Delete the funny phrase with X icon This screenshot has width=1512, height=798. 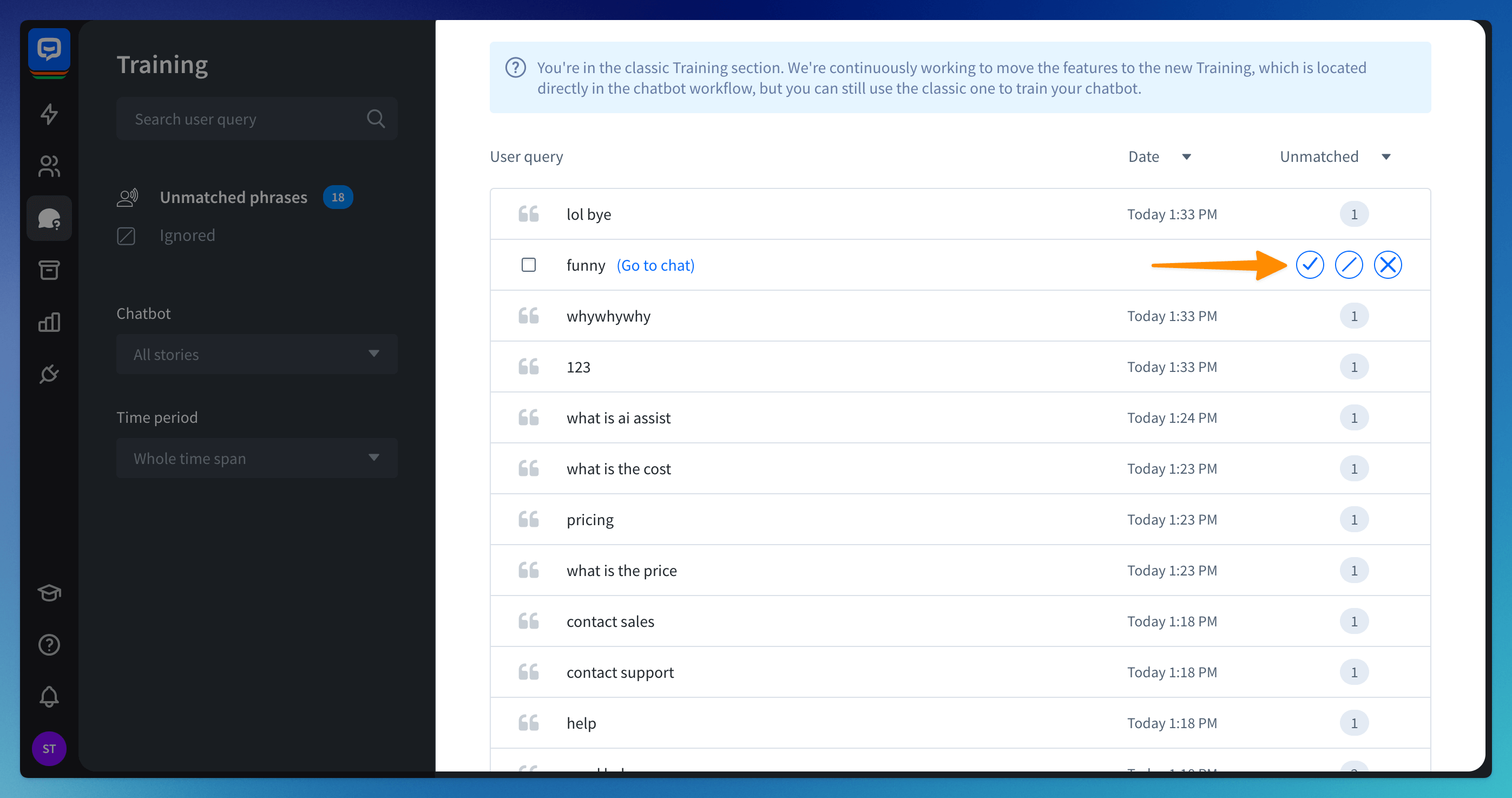pos(1388,265)
